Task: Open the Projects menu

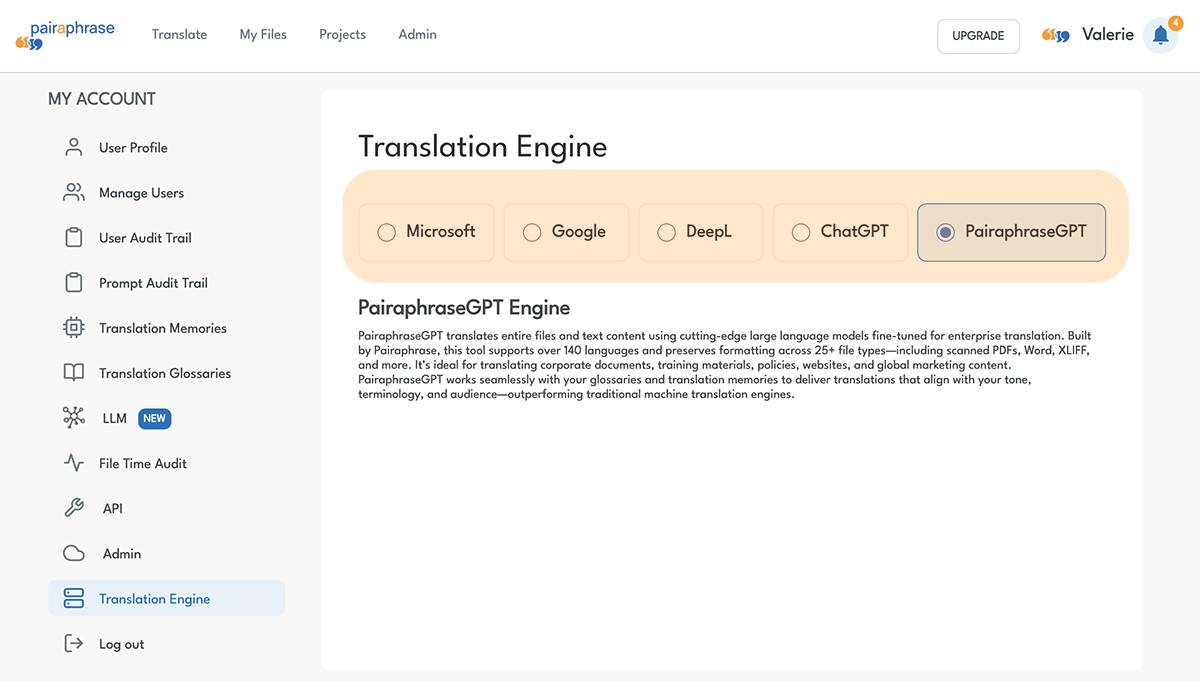Action: 343,35
